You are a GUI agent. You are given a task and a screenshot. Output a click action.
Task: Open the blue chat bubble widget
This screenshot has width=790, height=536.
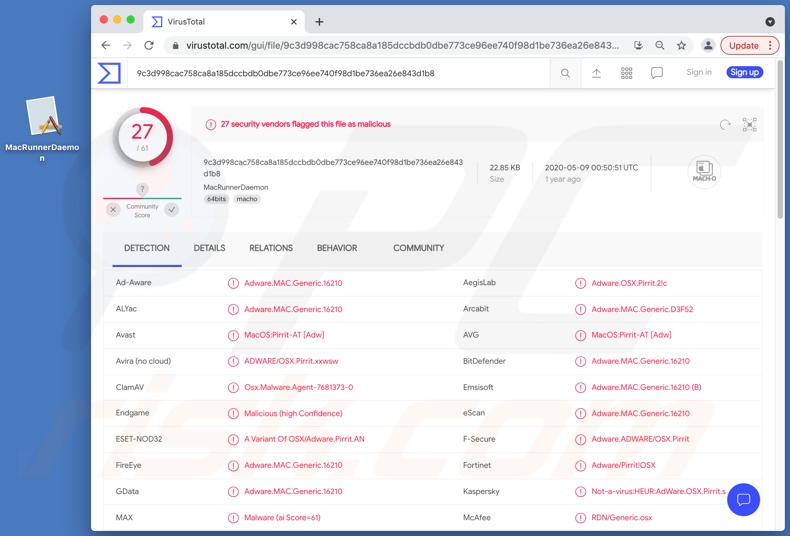click(743, 500)
